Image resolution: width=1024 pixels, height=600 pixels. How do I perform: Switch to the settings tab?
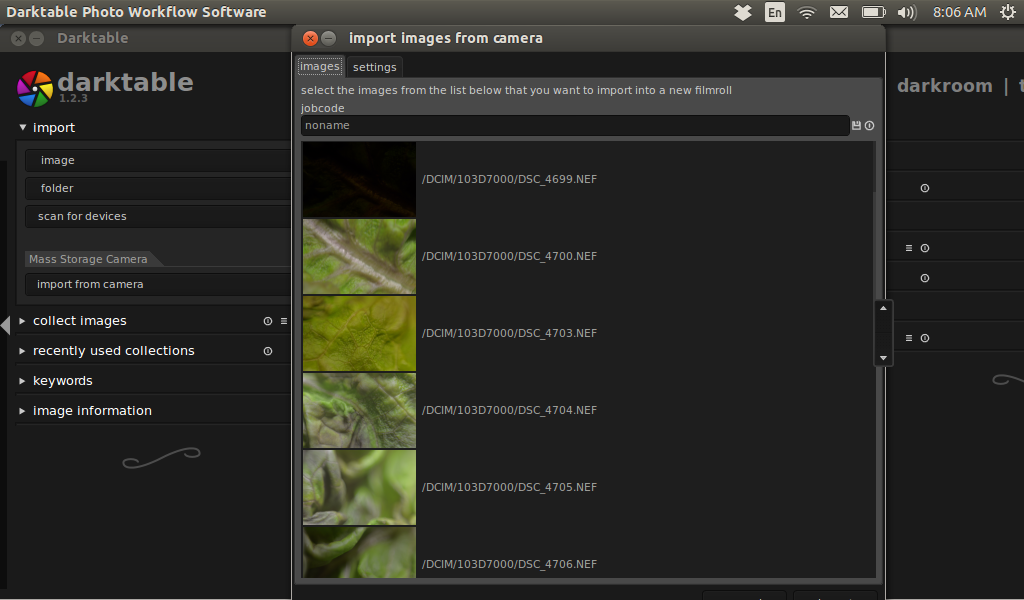tap(375, 67)
